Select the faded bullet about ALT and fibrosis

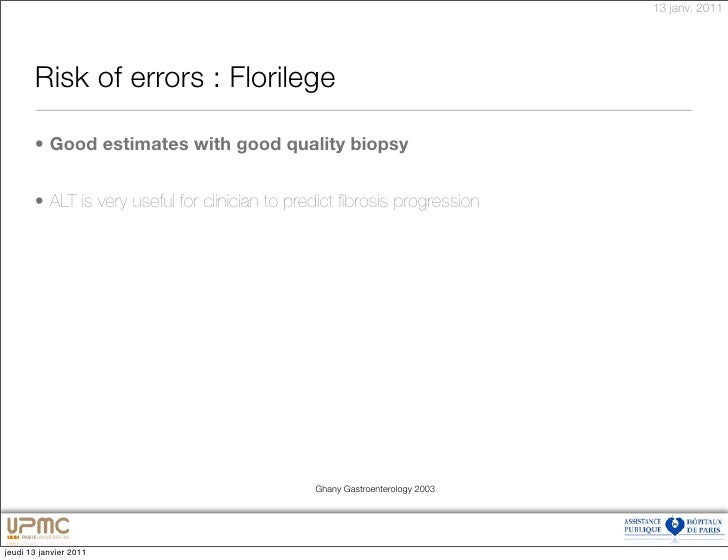tap(264, 202)
